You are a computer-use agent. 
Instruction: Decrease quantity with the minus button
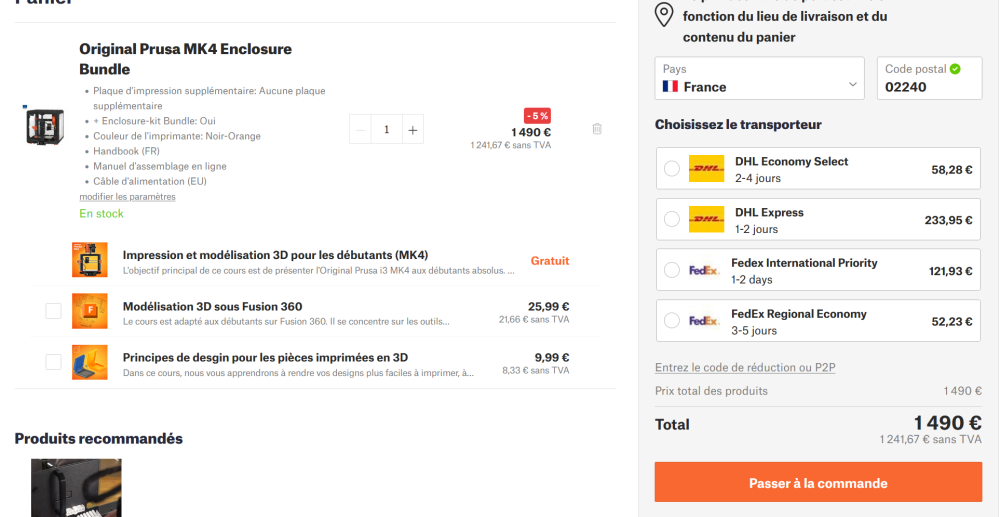(360, 129)
